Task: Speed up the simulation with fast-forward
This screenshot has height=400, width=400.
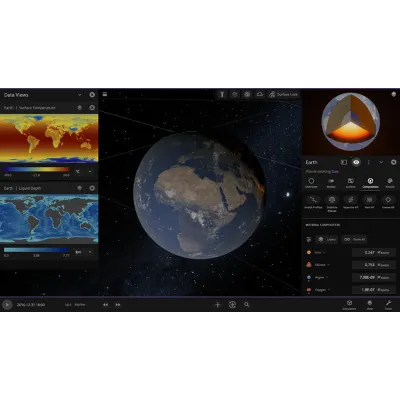Action: click(x=118, y=305)
